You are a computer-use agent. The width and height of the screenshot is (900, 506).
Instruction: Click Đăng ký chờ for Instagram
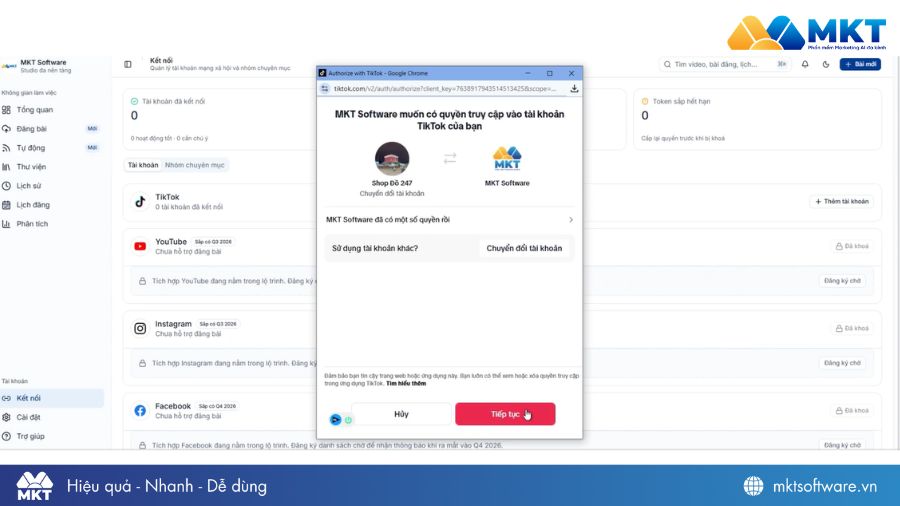pyautogui.click(x=842, y=363)
